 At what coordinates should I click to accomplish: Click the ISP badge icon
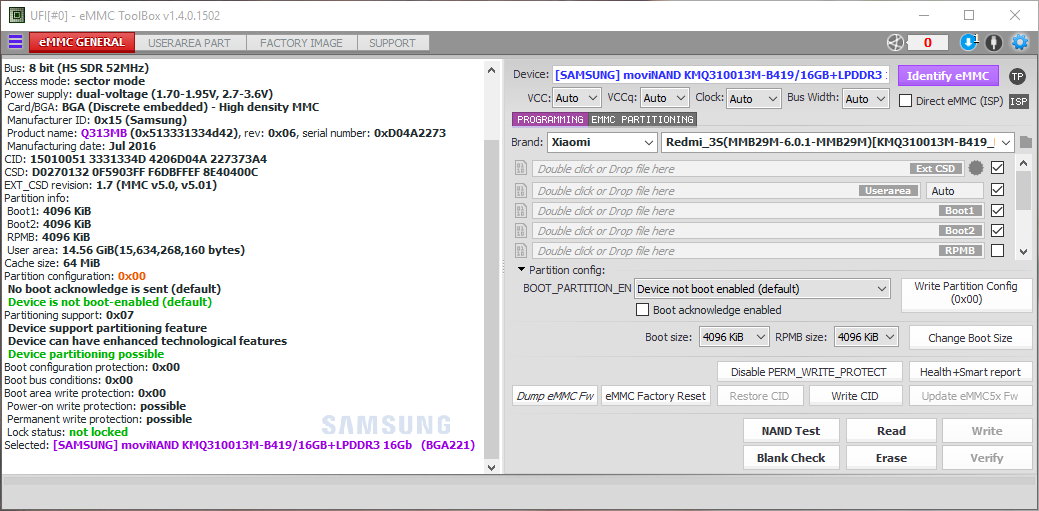click(x=1018, y=101)
